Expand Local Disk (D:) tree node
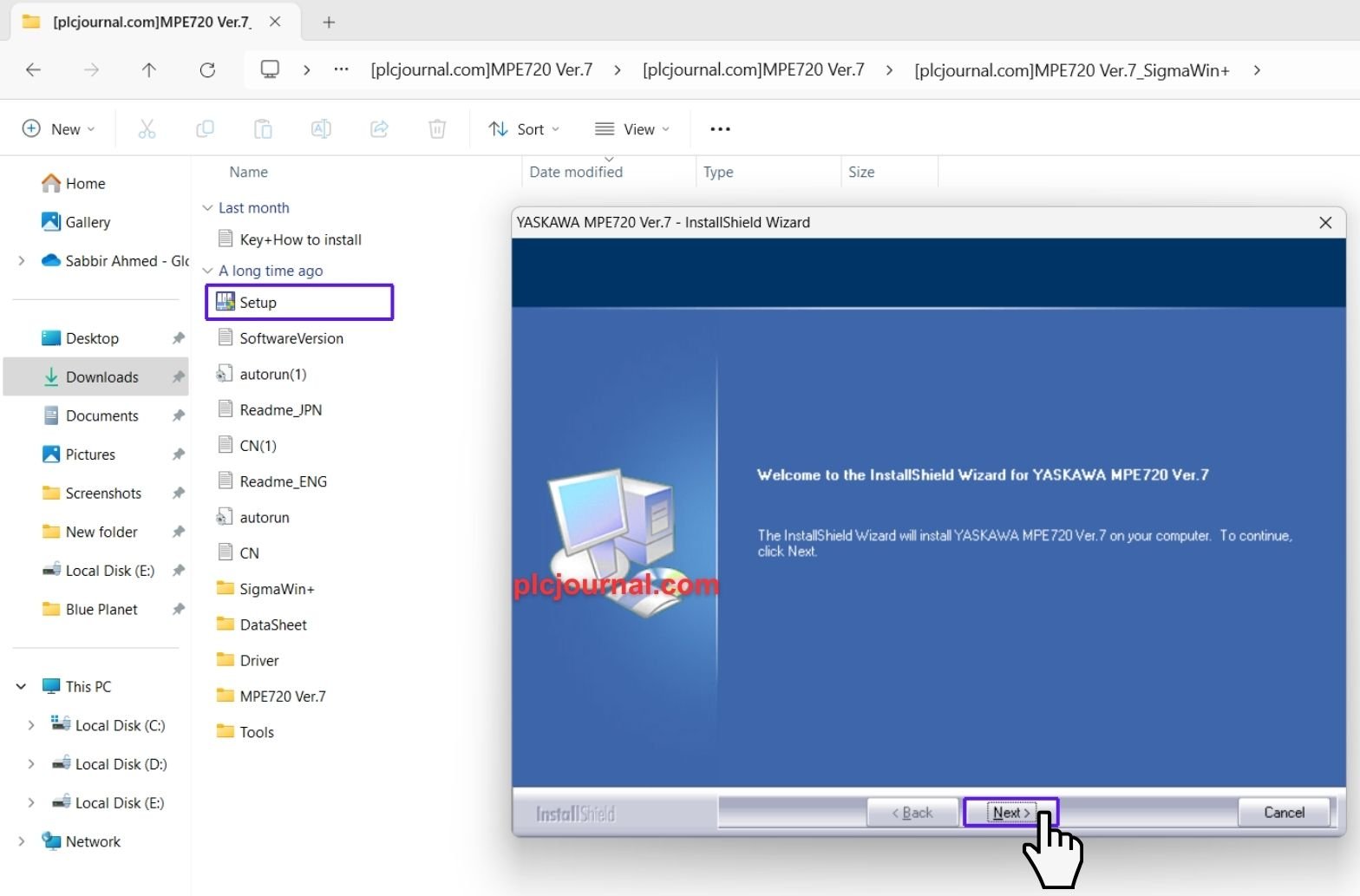 pyautogui.click(x=31, y=764)
